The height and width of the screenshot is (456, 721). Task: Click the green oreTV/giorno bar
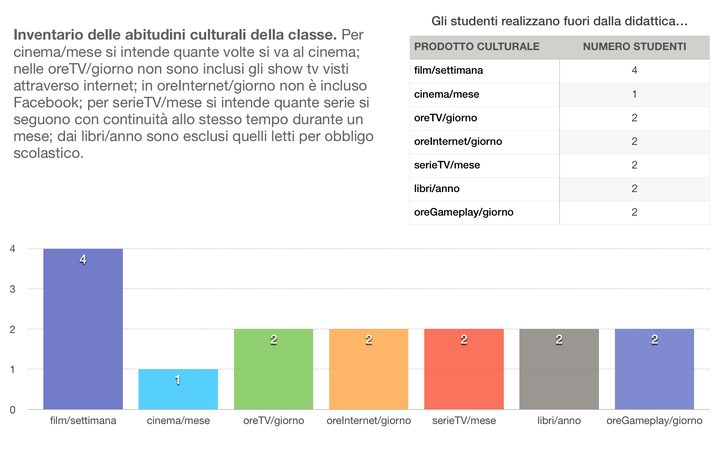click(x=273, y=369)
